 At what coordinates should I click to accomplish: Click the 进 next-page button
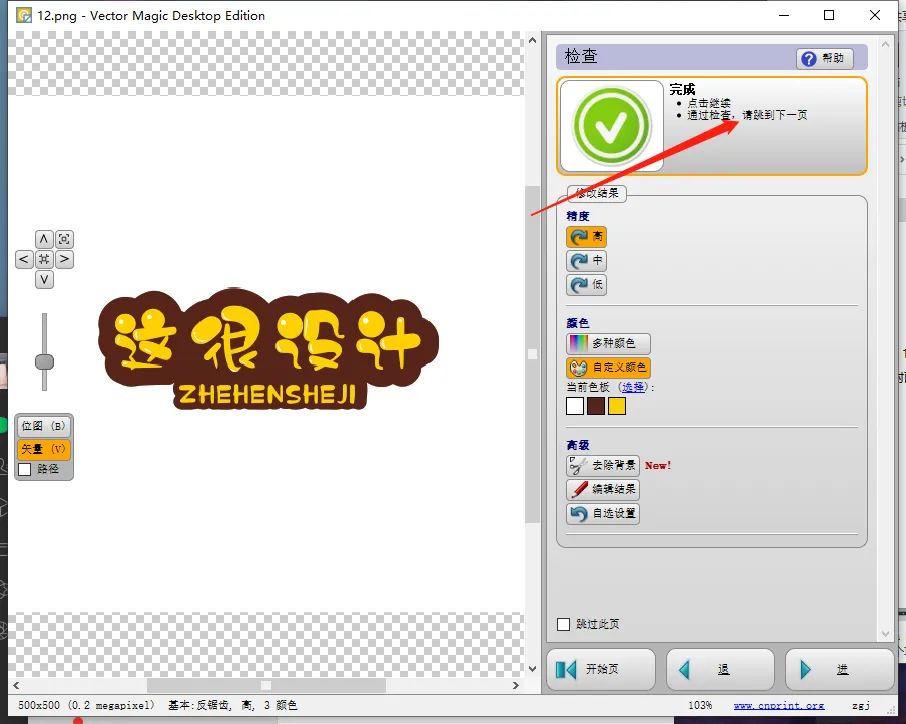click(839, 669)
